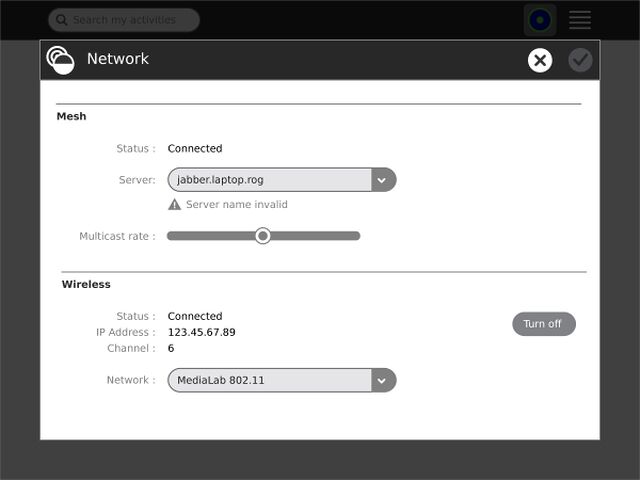Click the warning triangle icon
The width and height of the screenshot is (640, 480).
point(175,204)
